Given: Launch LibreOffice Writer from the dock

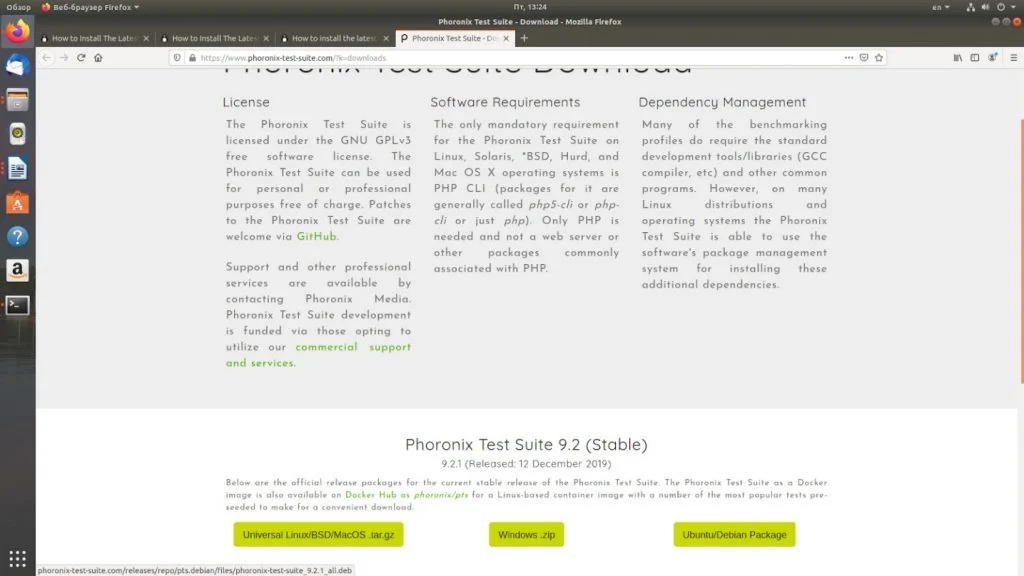Looking at the screenshot, I should click(18, 168).
